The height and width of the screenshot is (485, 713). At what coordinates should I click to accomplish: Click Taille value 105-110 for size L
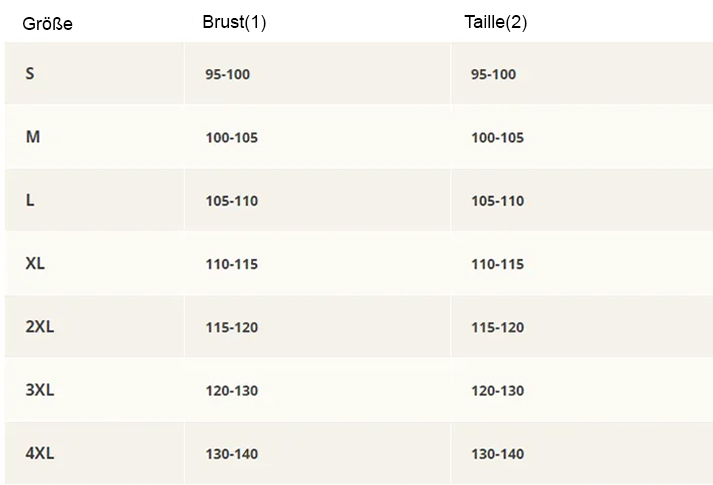(x=497, y=200)
